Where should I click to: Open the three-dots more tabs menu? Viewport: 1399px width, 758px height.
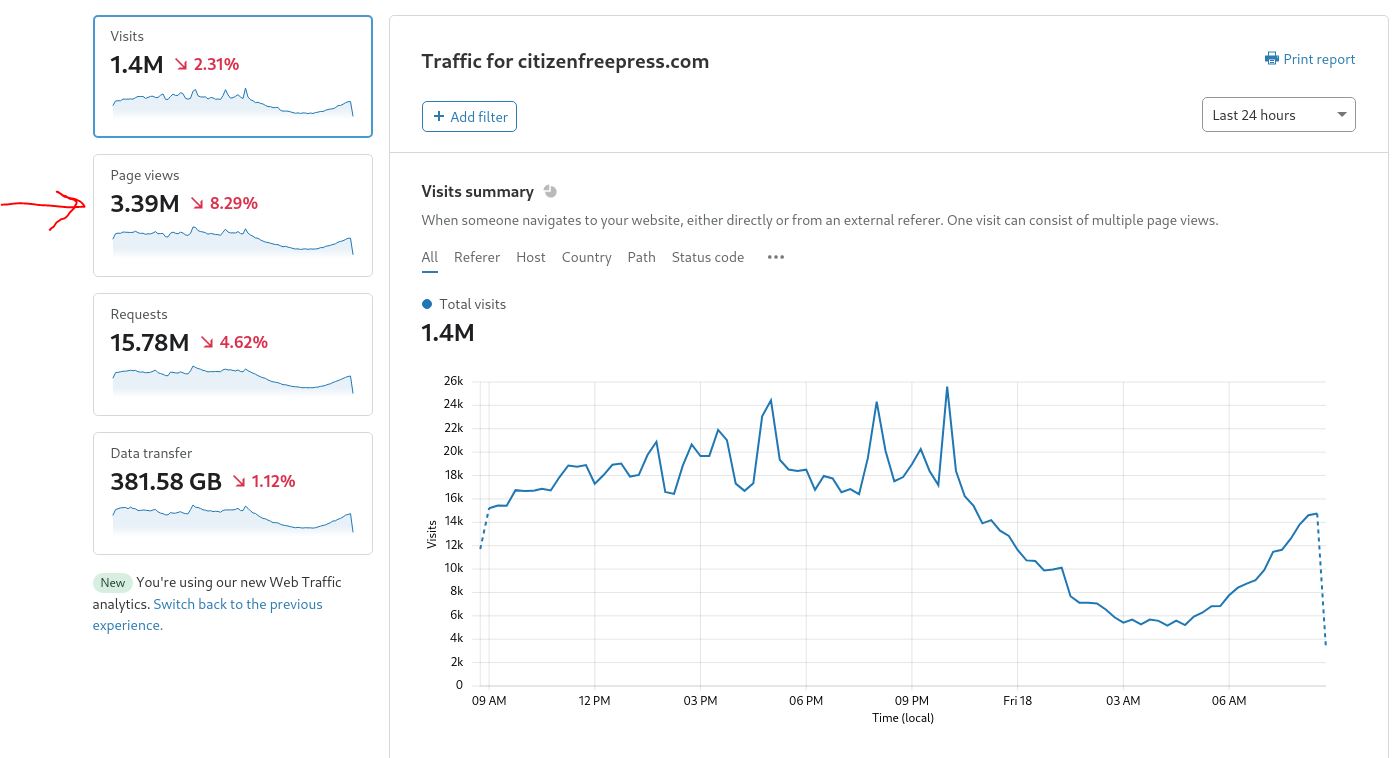[776, 257]
